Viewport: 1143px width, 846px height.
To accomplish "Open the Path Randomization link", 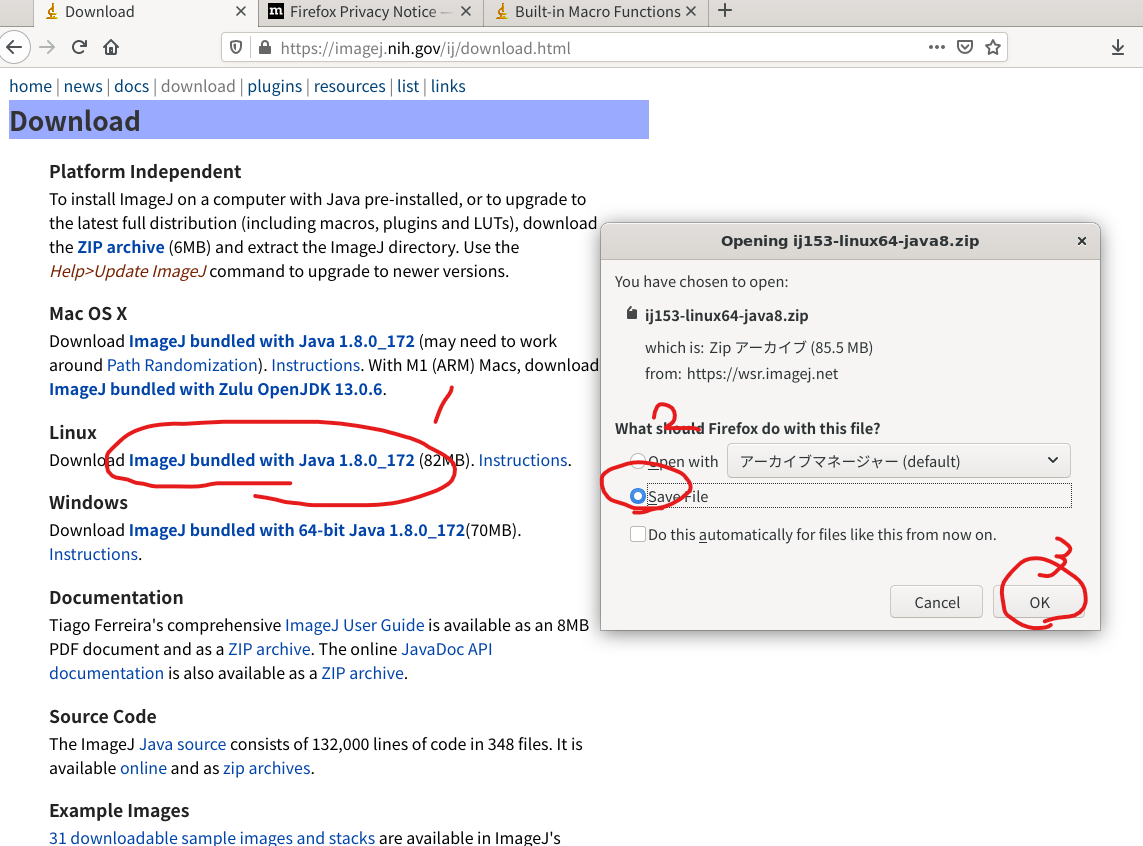I will [182, 365].
